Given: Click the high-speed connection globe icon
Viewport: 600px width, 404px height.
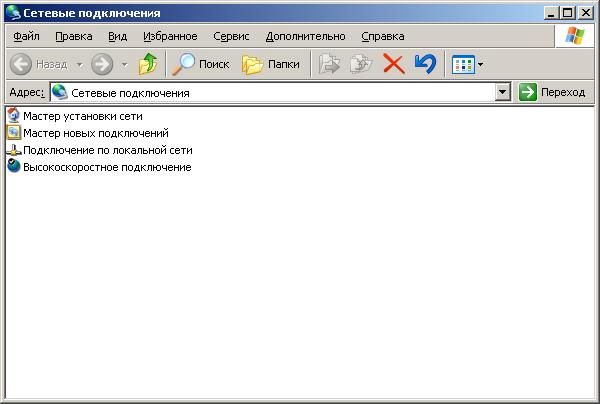Looking at the screenshot, I should tap(14, 166).
